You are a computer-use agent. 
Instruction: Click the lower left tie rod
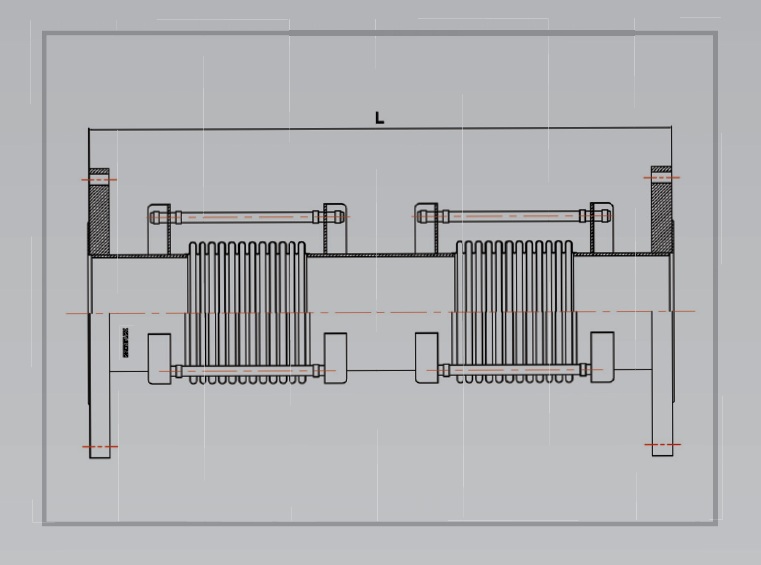click(x=248, y=371)
